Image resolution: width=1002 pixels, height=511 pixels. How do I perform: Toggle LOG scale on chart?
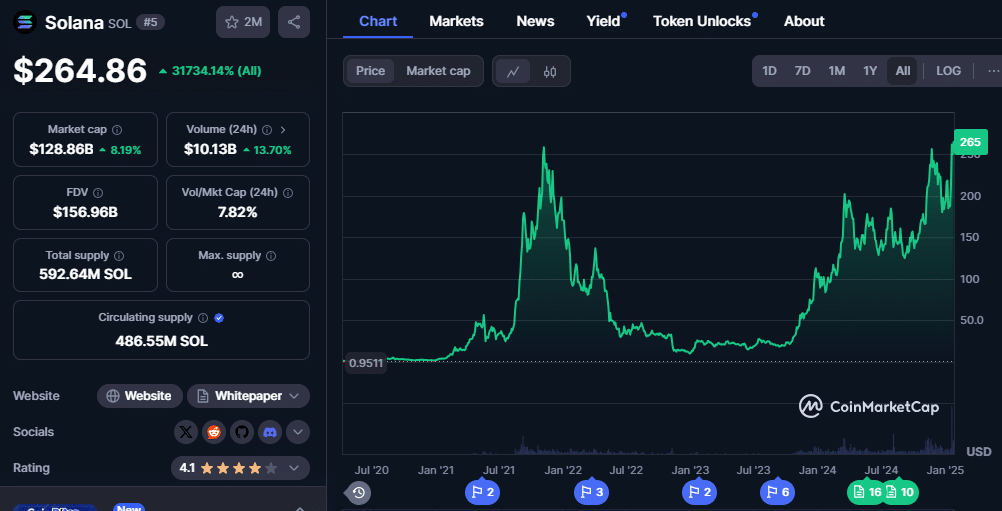(x=948, y=71)
